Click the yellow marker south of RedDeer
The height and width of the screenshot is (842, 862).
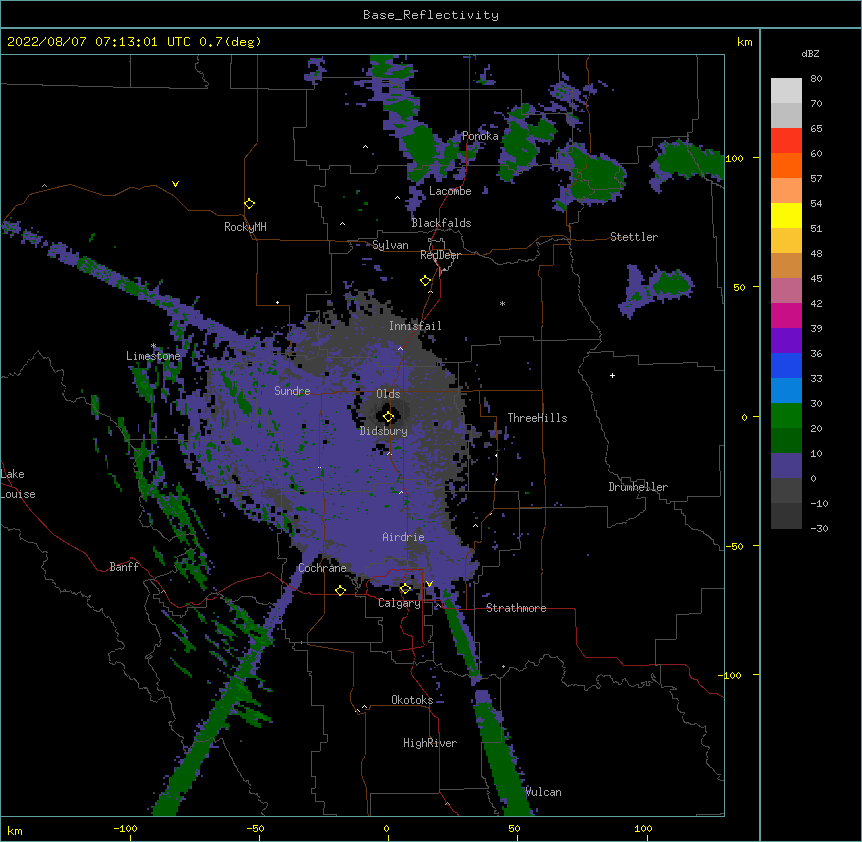426,281
